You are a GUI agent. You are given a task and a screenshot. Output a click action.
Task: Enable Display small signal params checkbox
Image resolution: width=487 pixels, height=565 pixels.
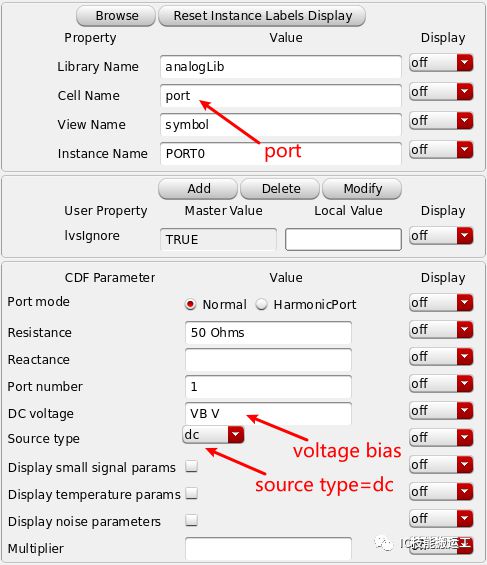point(192,466)
